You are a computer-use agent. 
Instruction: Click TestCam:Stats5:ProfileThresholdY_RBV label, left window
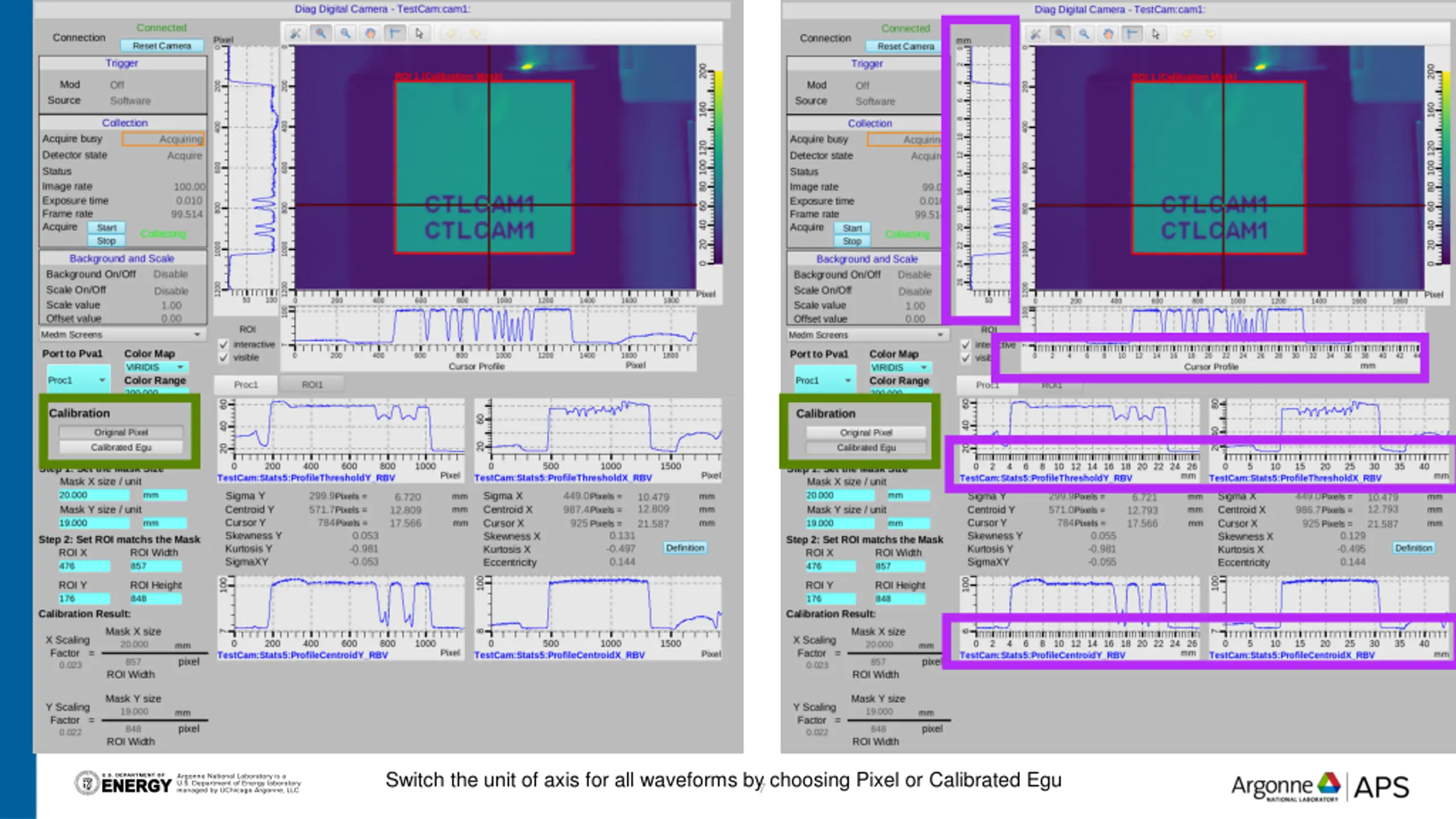click(x=306, y=478)
